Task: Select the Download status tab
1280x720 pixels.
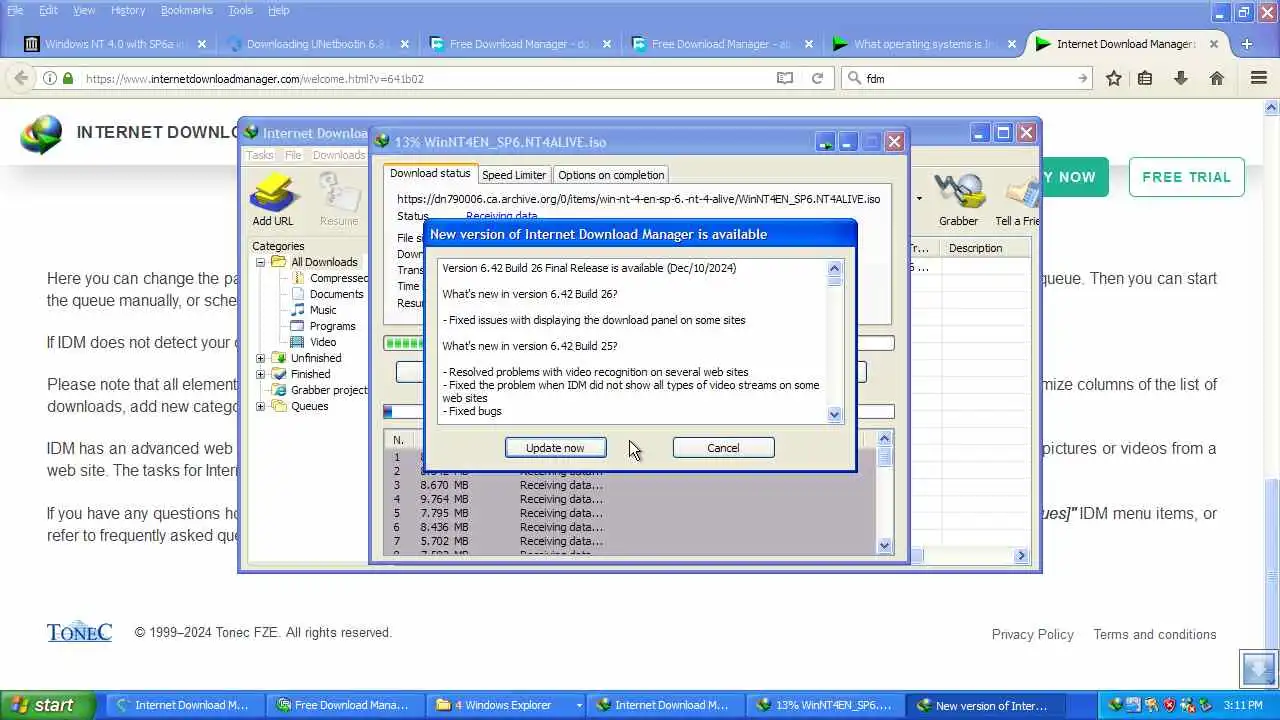Action: coord(430,173)
